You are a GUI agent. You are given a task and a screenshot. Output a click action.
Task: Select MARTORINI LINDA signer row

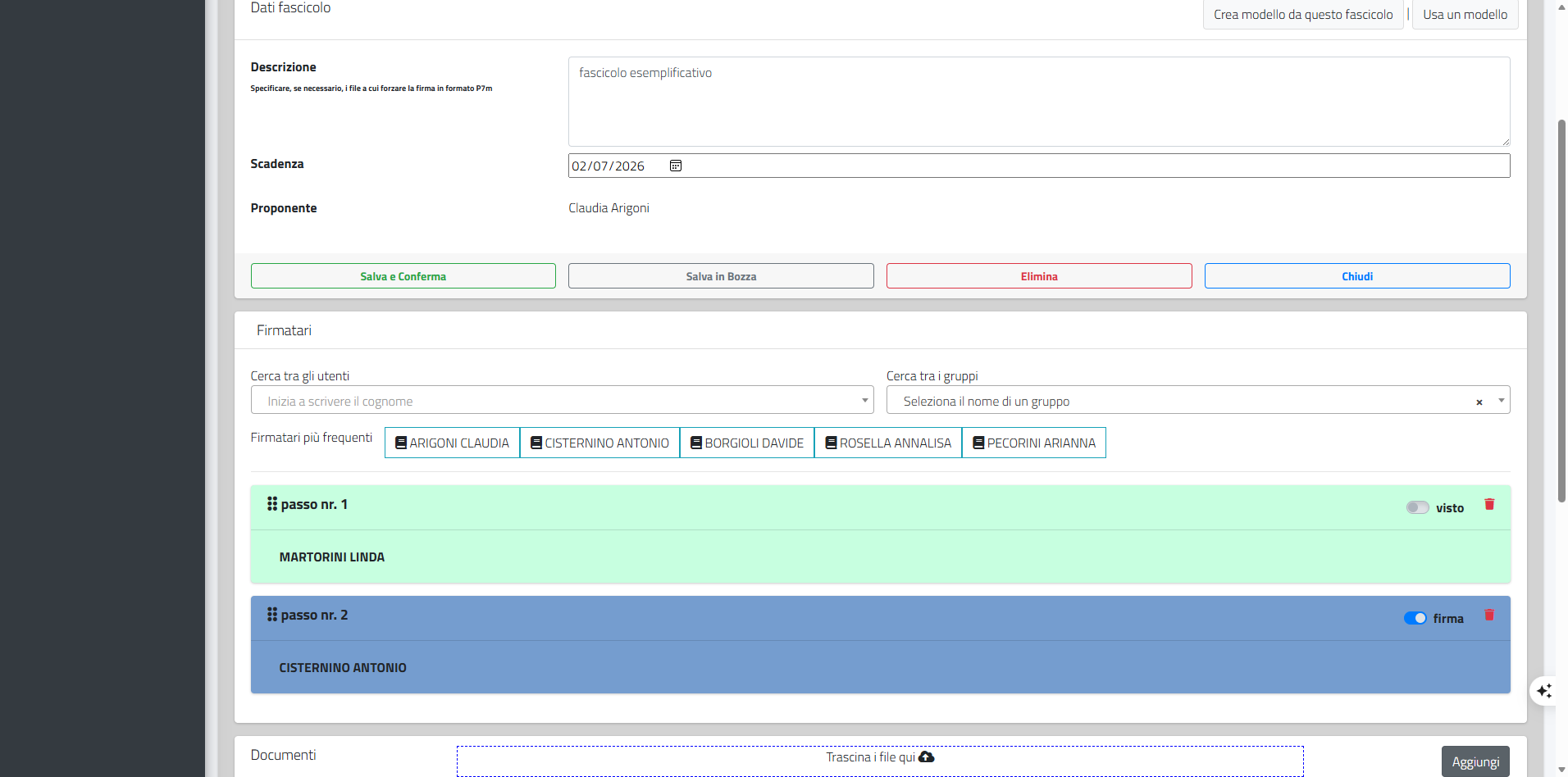[880, 557]
